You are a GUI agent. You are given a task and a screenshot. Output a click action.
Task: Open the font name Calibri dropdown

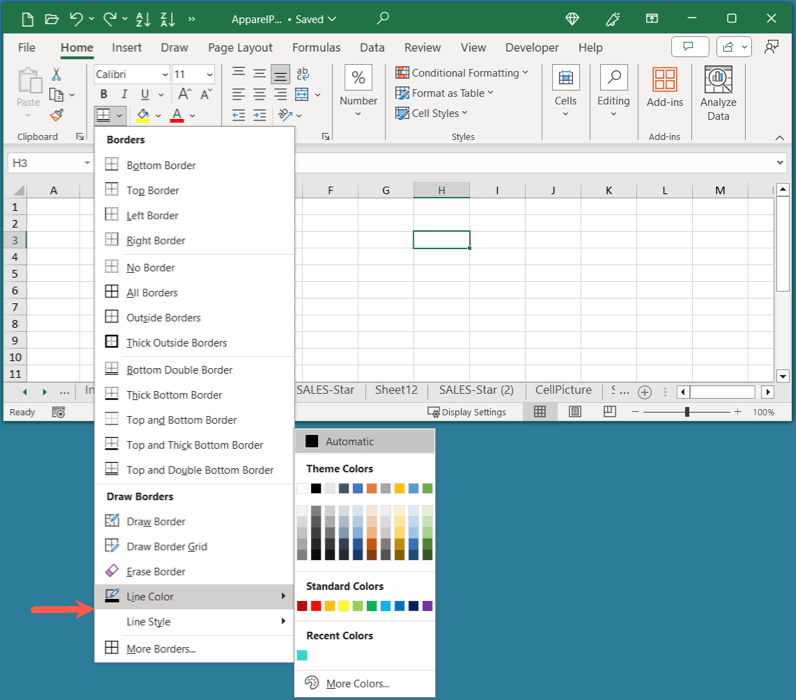(x=165, y=75)
